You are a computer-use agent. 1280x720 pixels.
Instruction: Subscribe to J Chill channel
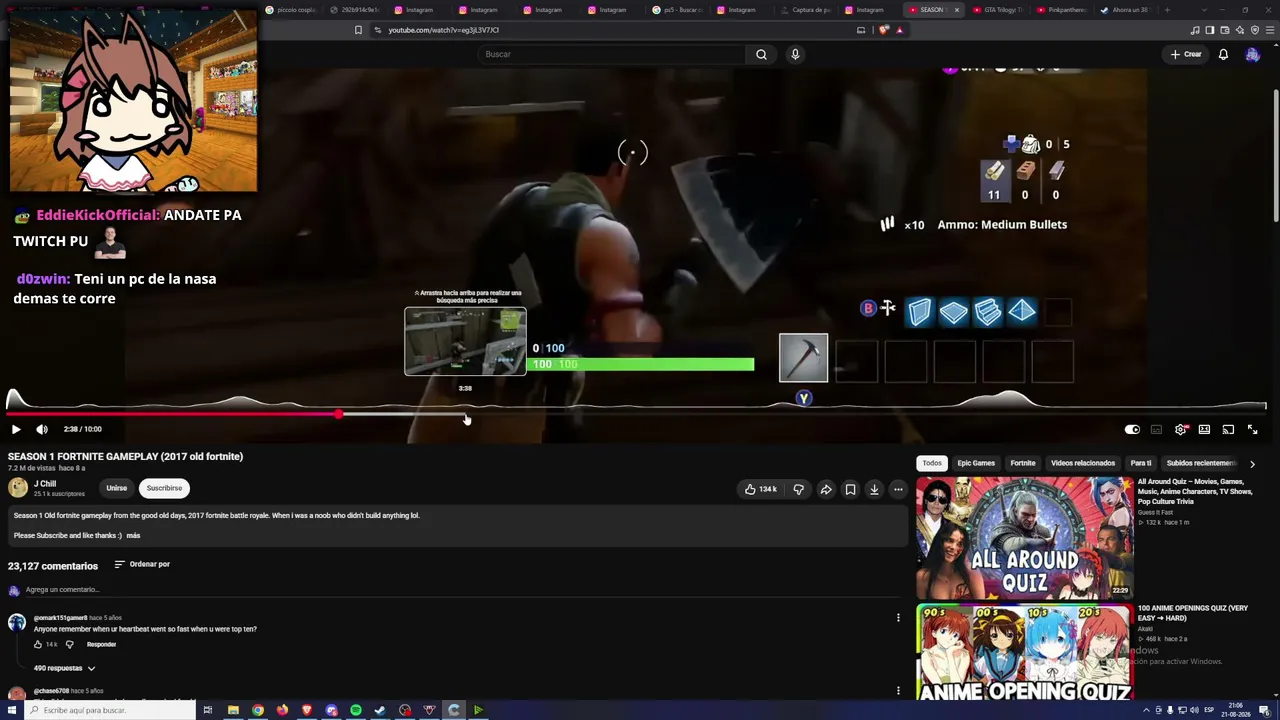pyautogui.click(x=164, y=488)
